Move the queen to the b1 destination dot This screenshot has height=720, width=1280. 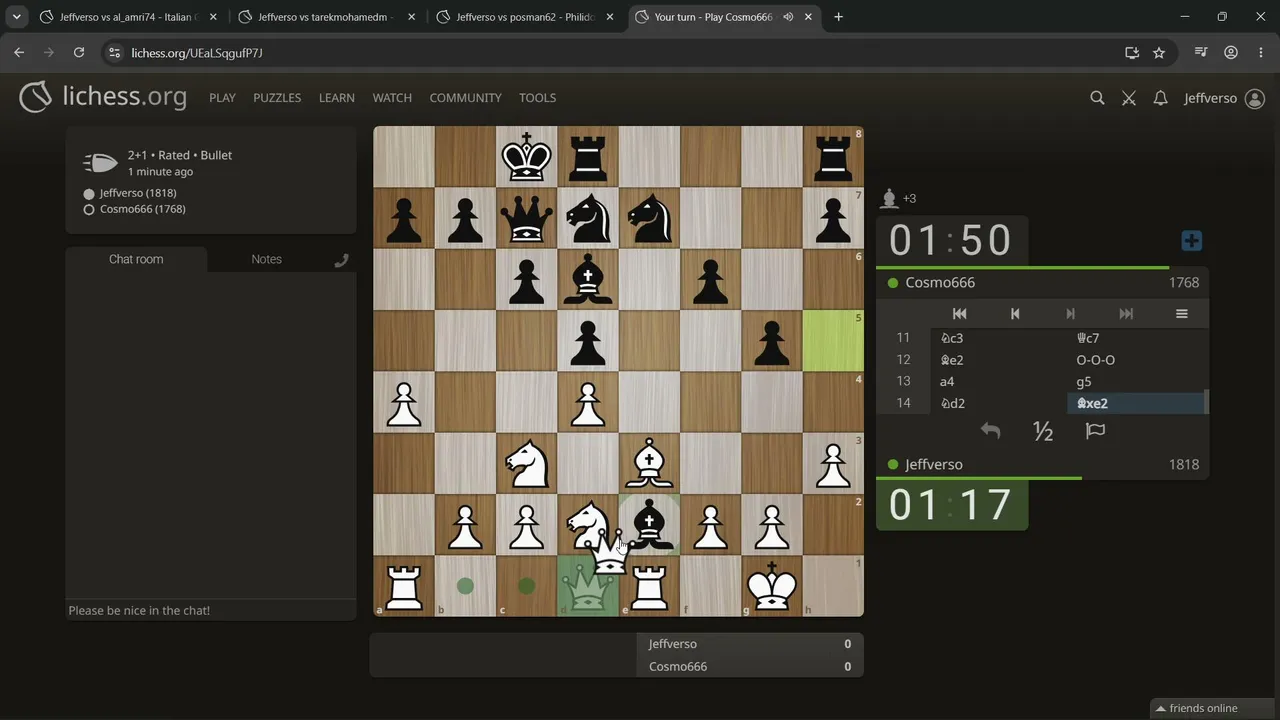(465, 586)
